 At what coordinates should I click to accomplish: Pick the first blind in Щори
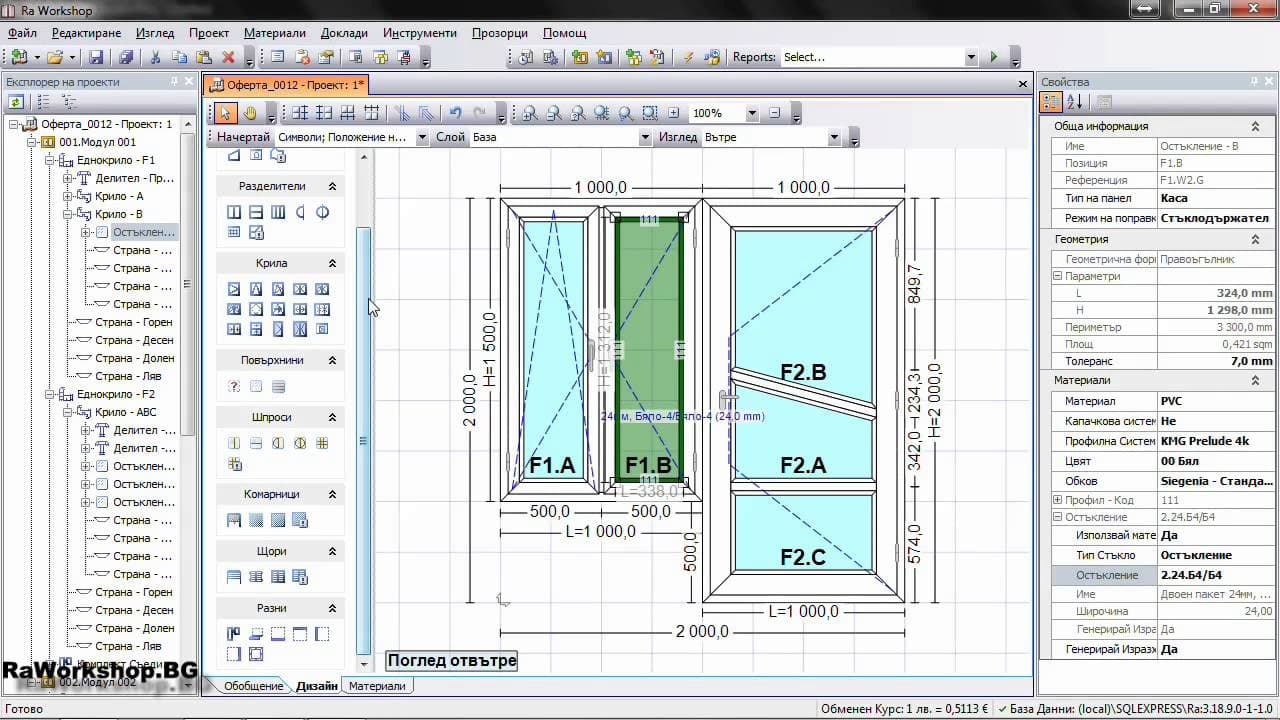tap(234, 576)
